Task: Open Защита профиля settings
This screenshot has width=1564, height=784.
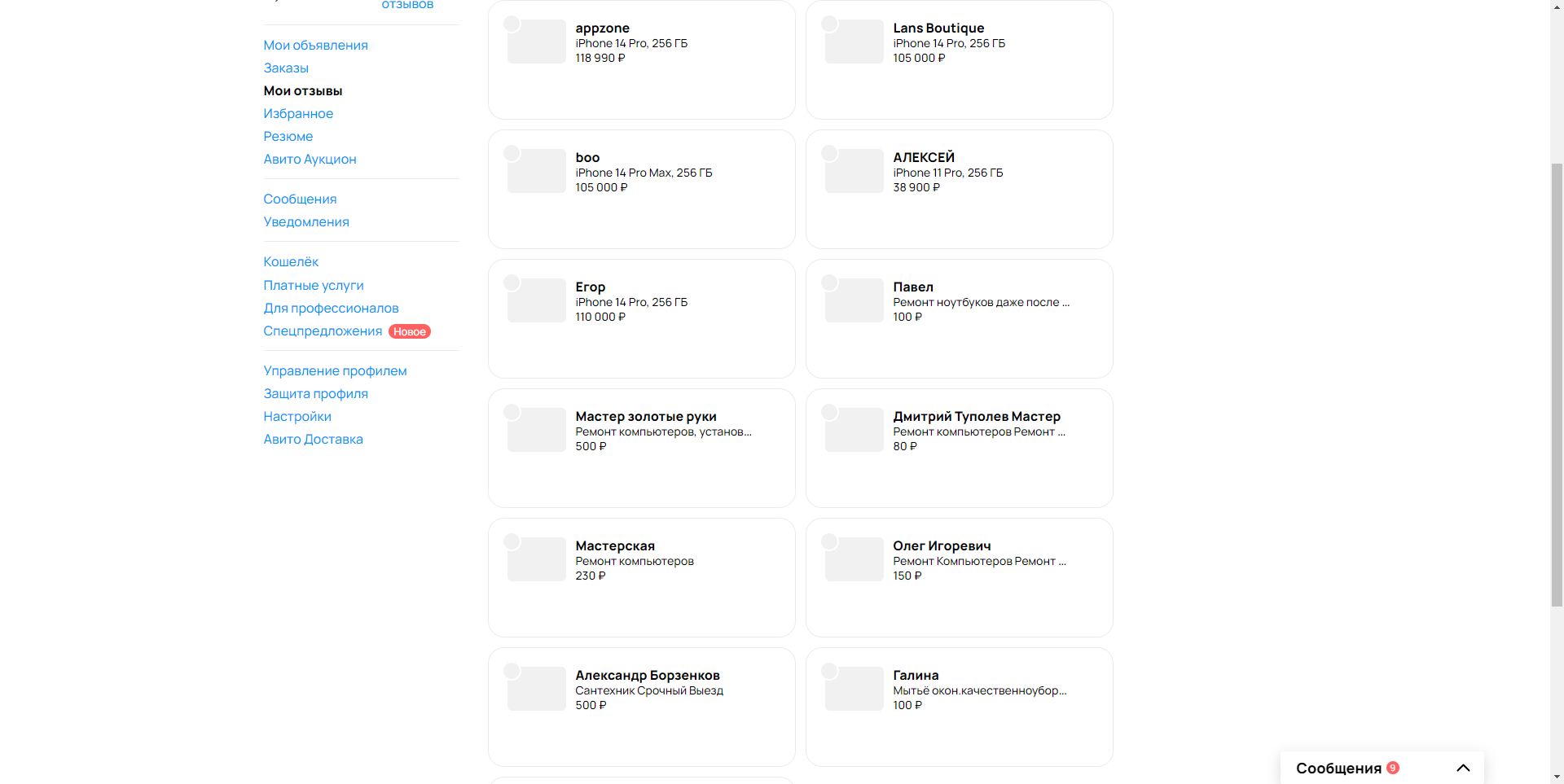Action: 315,393
